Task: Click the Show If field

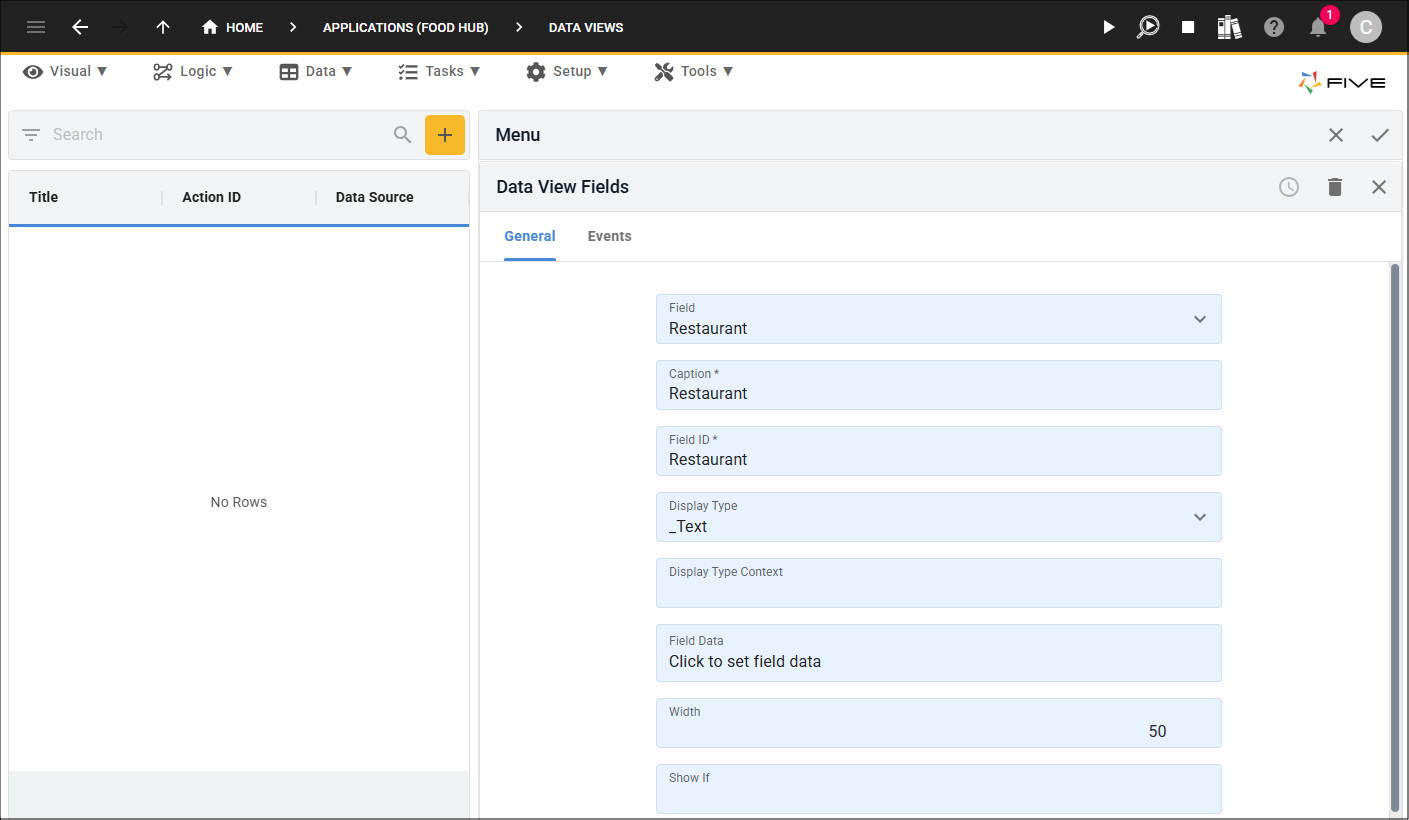Action: pyautogui.click(x=938, y=789)
